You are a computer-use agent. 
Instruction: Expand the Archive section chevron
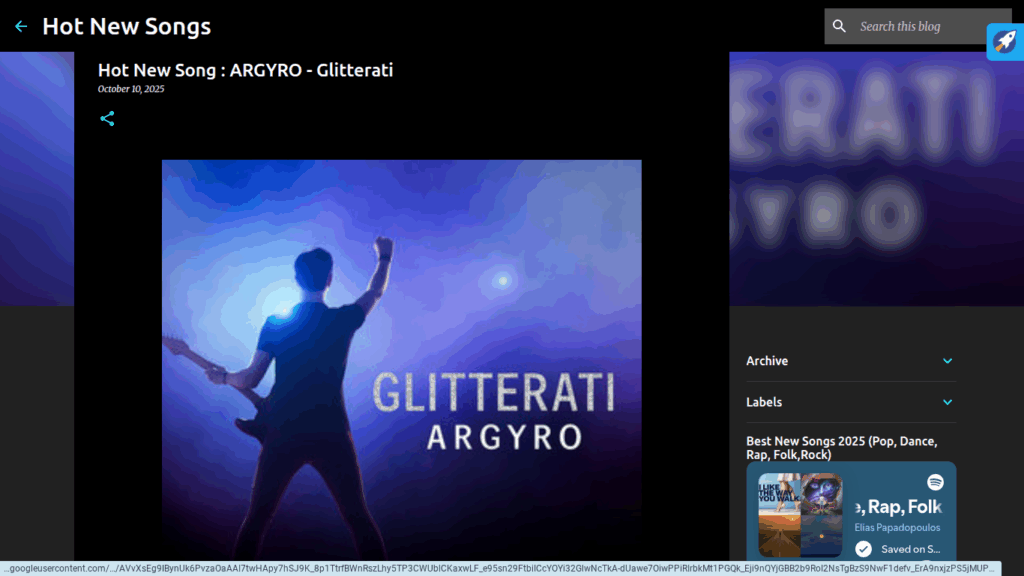tap(947, 361)
